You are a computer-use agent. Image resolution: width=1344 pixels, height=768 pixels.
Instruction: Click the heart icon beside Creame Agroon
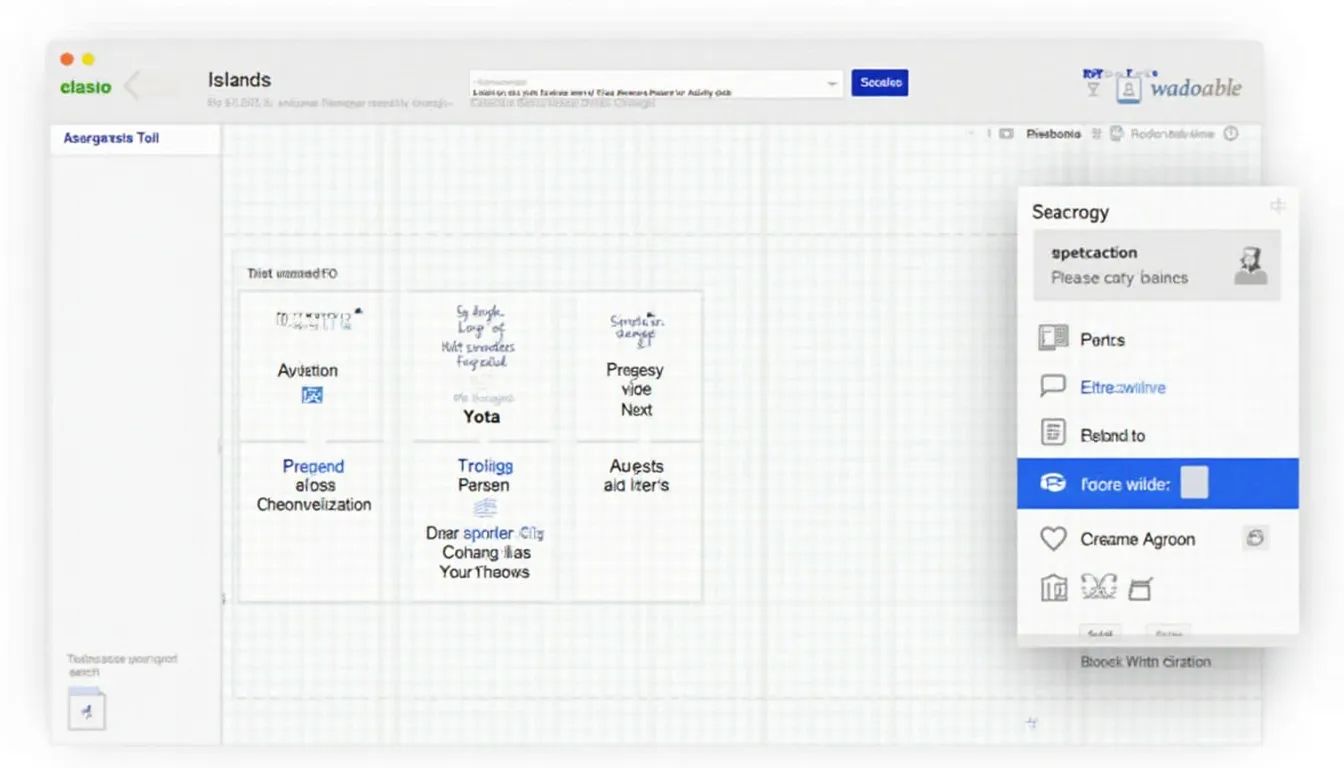pyautogui.click(x=1053, y=539)
